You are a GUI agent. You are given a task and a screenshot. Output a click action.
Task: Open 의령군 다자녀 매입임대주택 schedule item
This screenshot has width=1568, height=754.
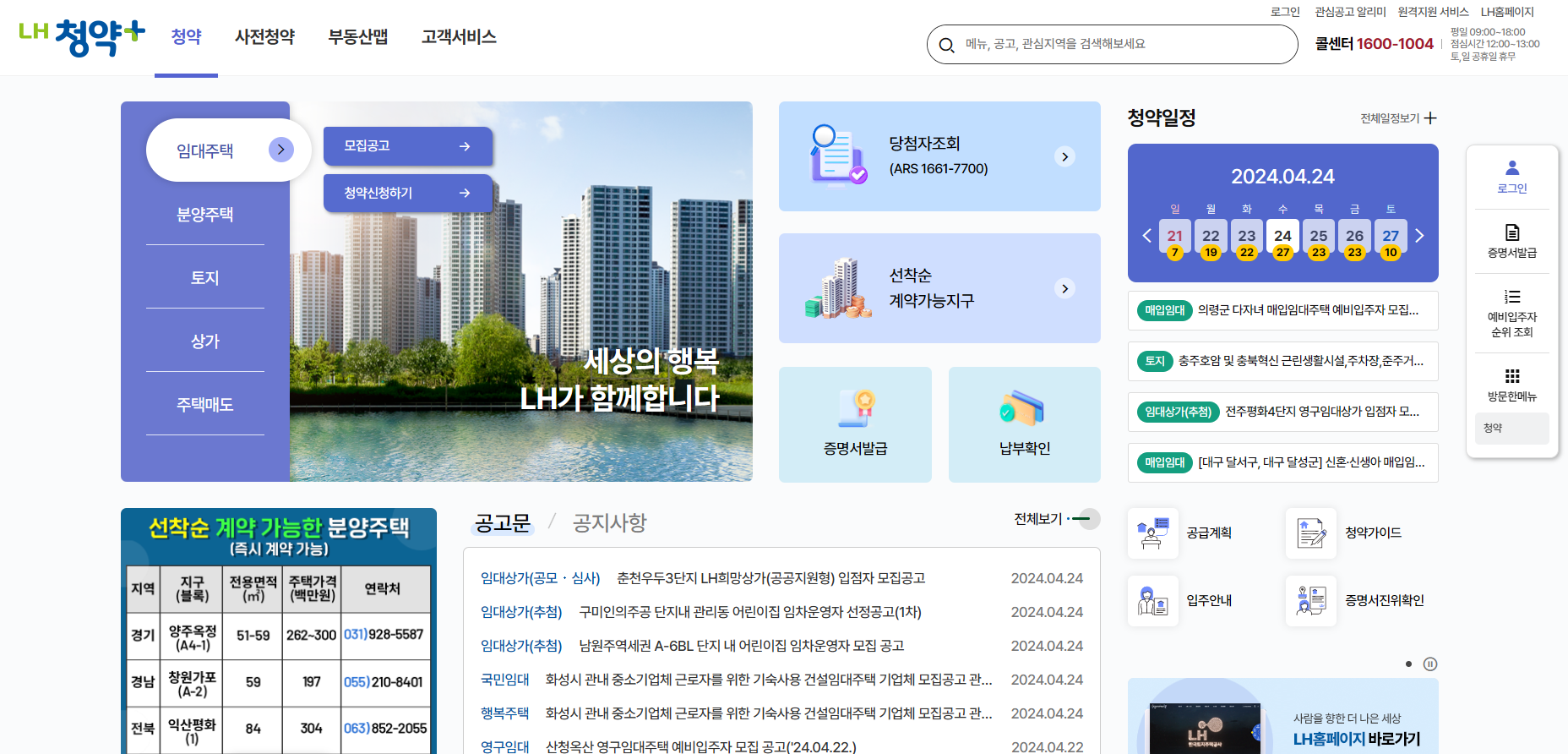(1282, 310)
